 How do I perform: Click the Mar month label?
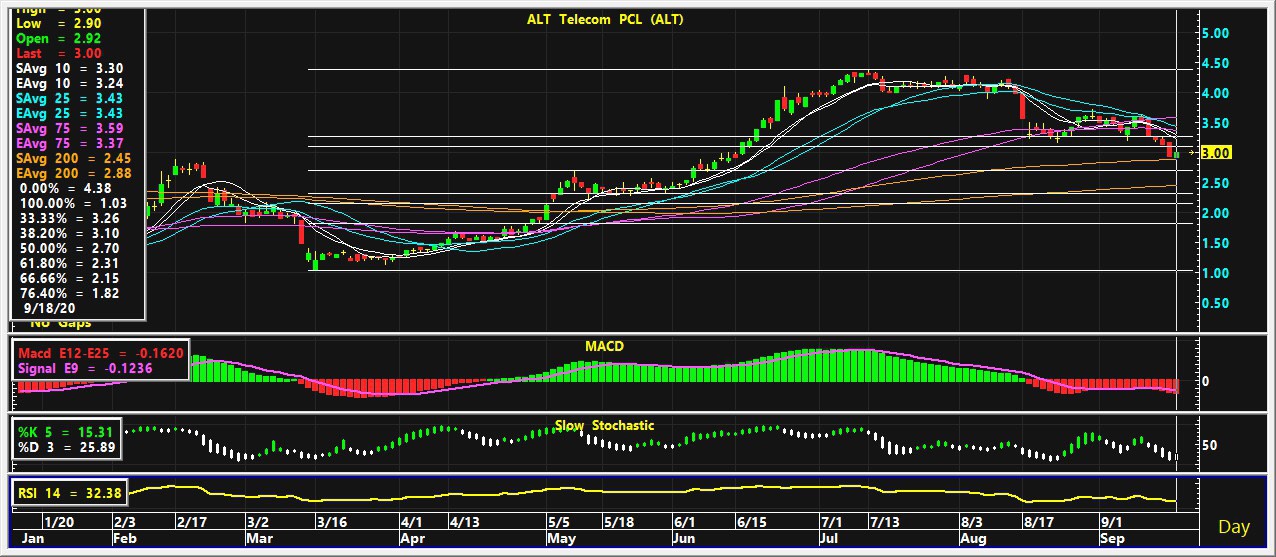click(x=261, y=538)
